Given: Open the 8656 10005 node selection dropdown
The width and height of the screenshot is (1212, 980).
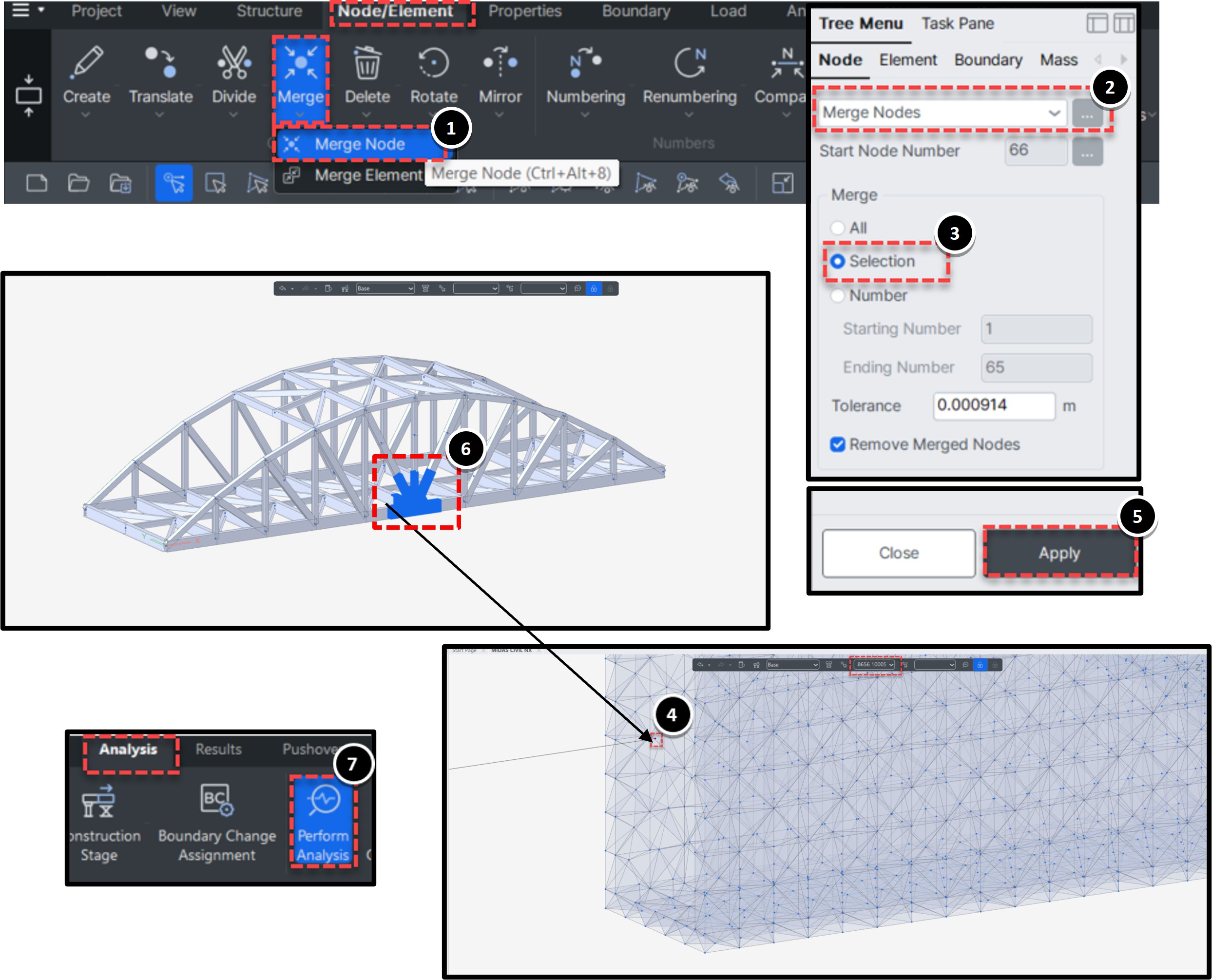Looking at the screenshot, I should click(875, 665).
